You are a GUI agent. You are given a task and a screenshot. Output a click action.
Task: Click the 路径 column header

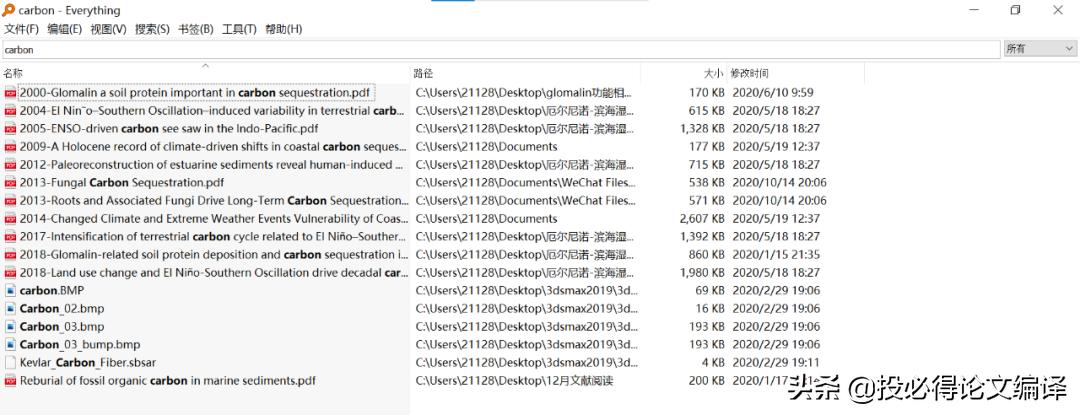(424, 73)
